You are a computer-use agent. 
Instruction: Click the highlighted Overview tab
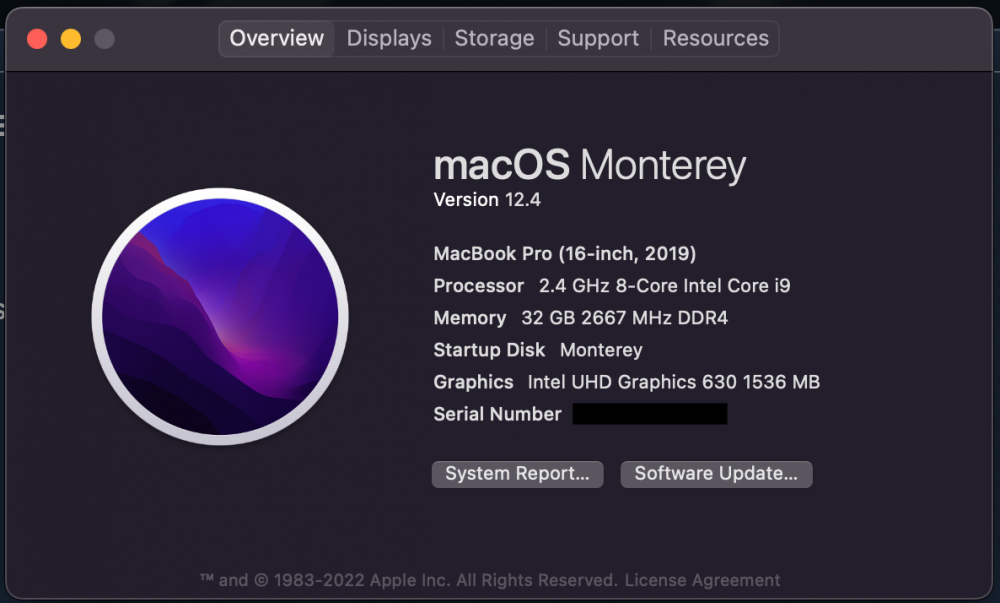click(x=276, y=38)
